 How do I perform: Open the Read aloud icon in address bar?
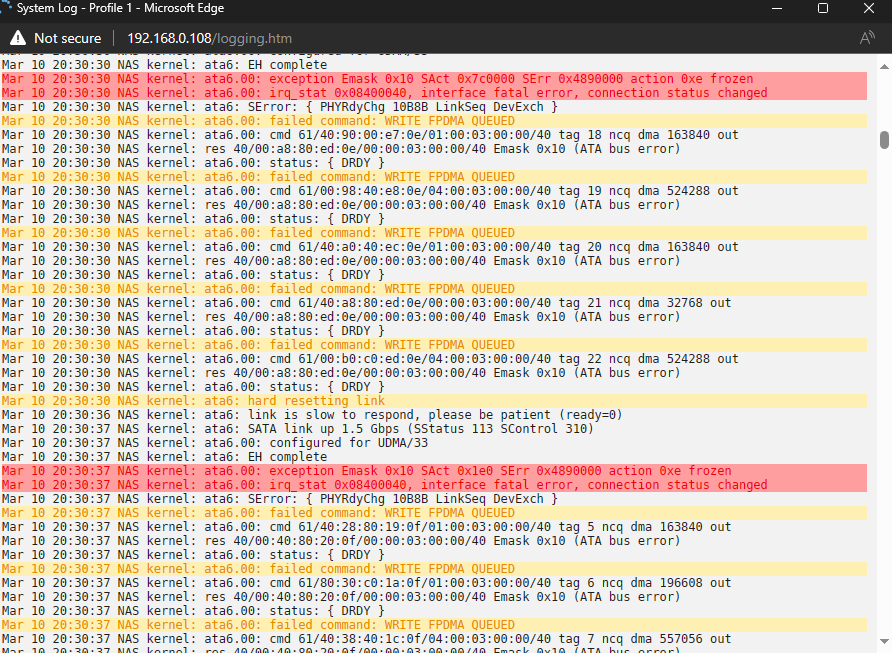867,38
